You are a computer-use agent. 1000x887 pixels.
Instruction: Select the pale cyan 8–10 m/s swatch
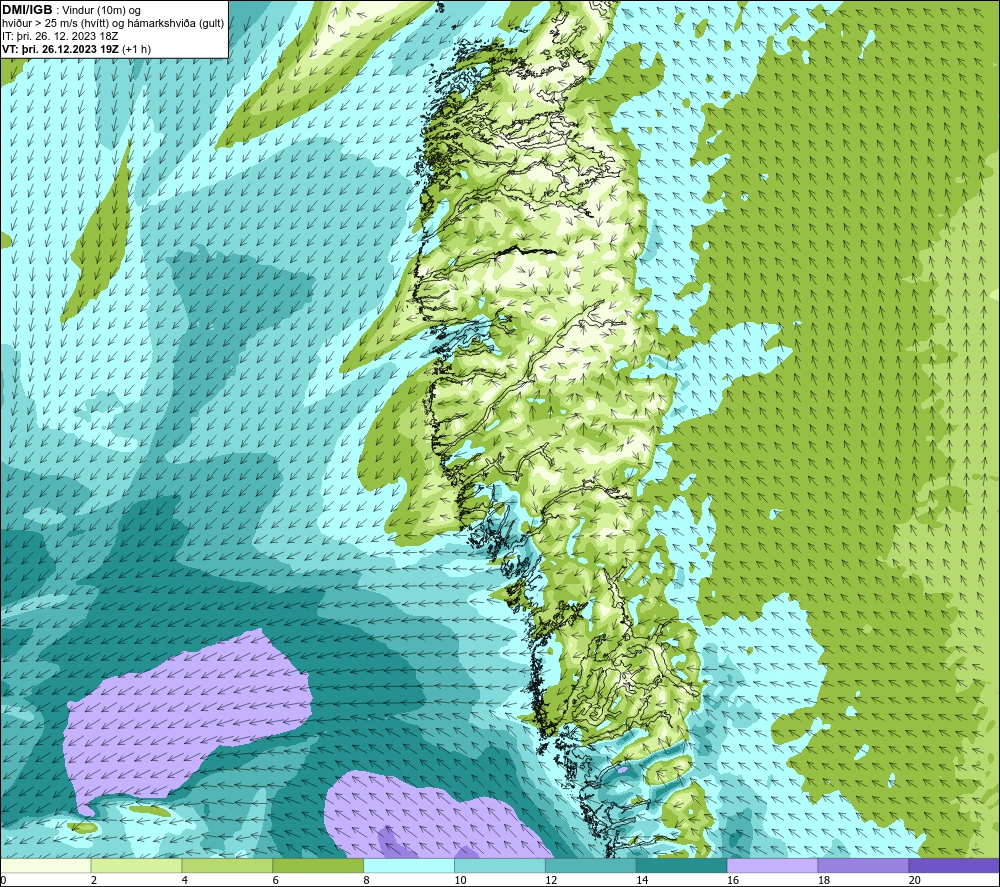(409, 865)
